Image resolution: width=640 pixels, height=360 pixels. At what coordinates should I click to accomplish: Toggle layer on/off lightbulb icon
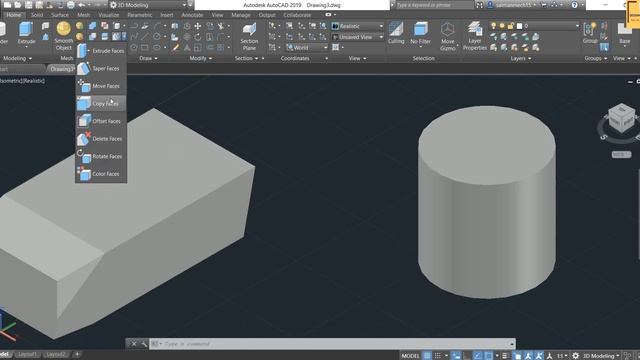pyautogui.click(x=493, y=26)
